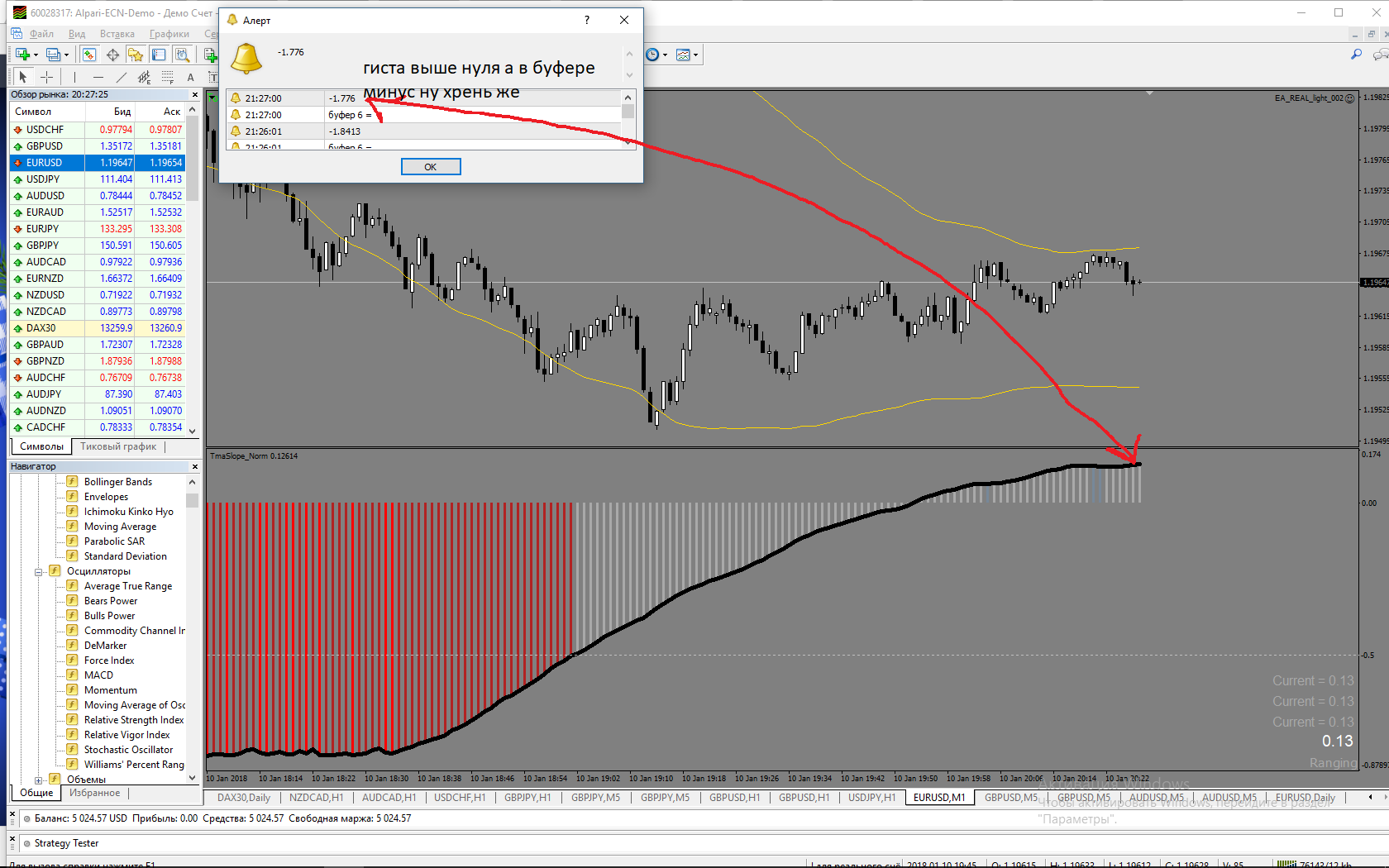Image resolution: width=1389 pixels, height=868 pixels.
Task: Open the Тиковый график tab
Action: 118,446
